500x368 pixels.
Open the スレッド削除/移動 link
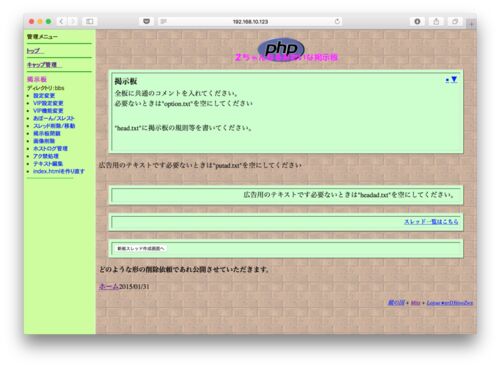(x=54, y=126)
